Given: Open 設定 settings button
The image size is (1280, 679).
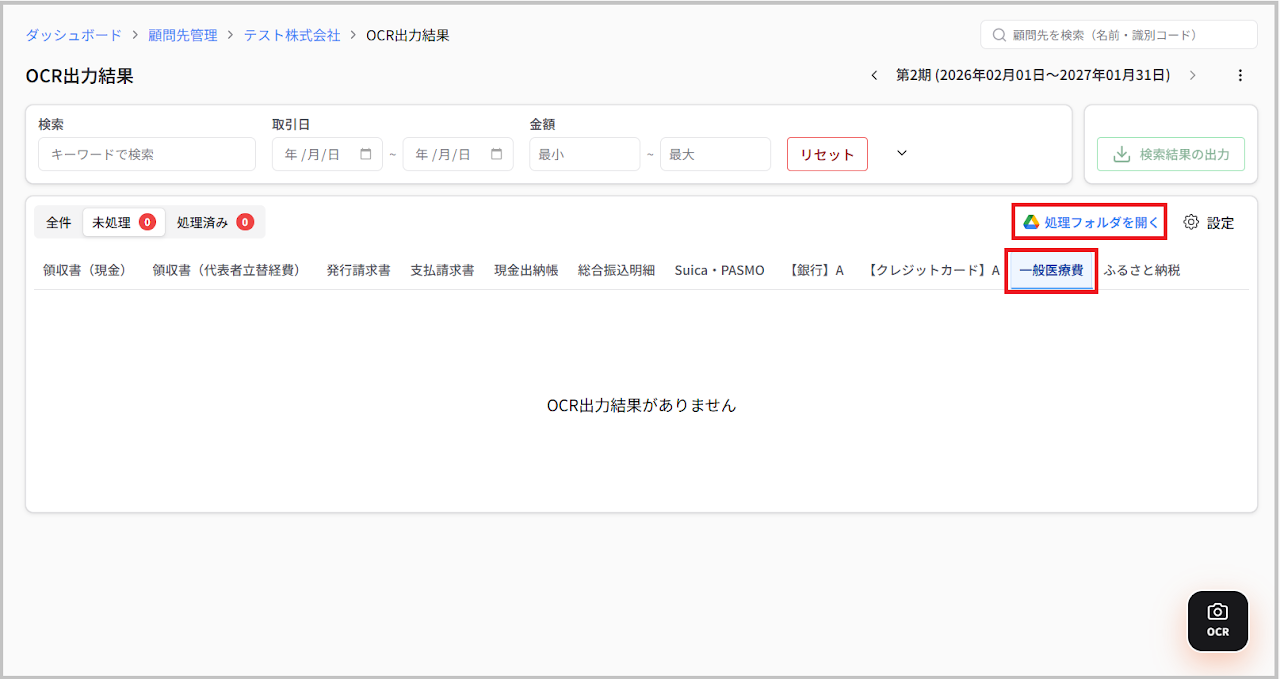Looking at the screenshot, I should (x=1209, y=222).
